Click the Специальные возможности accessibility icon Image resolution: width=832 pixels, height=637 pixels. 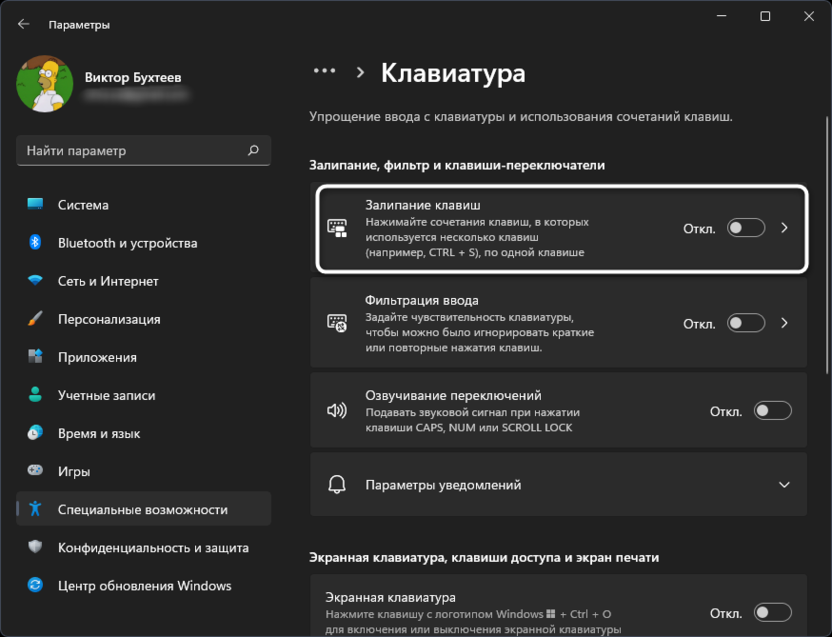click(x=35, y=509)
